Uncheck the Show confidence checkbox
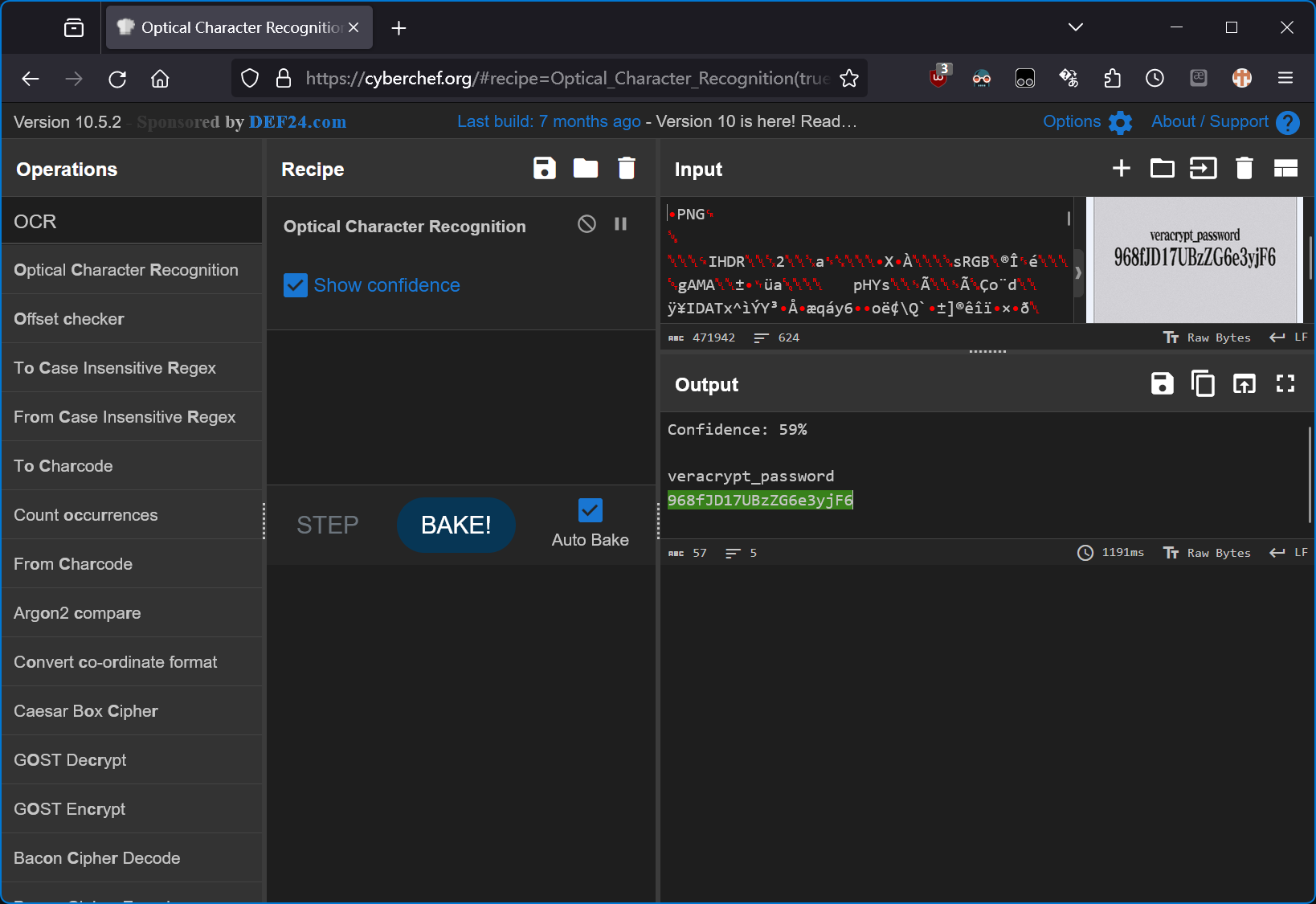Screen dimensions: 1316x904 tap(296, 285)
